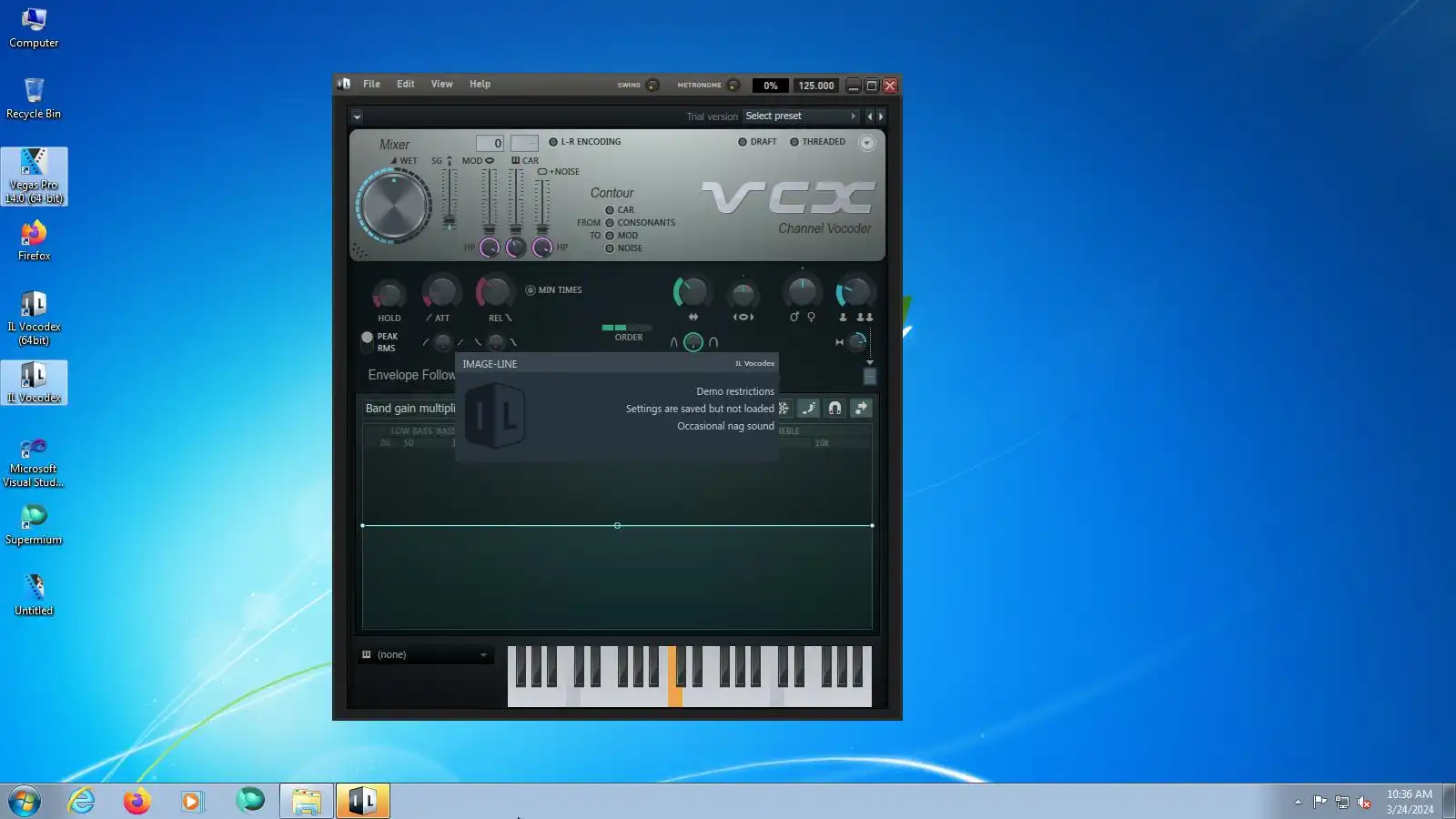Click the Hold knob

pos(389,294)
